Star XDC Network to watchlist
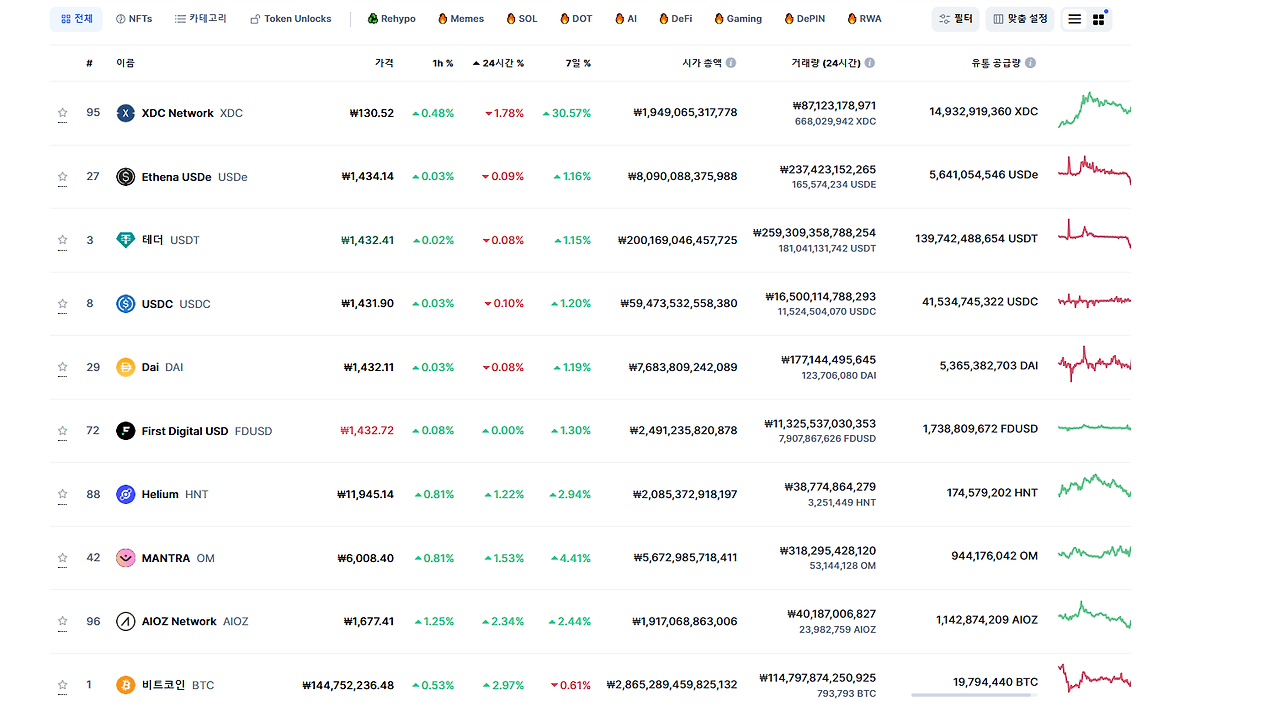This screenshot has width=1280, height=706. (63, 113)
